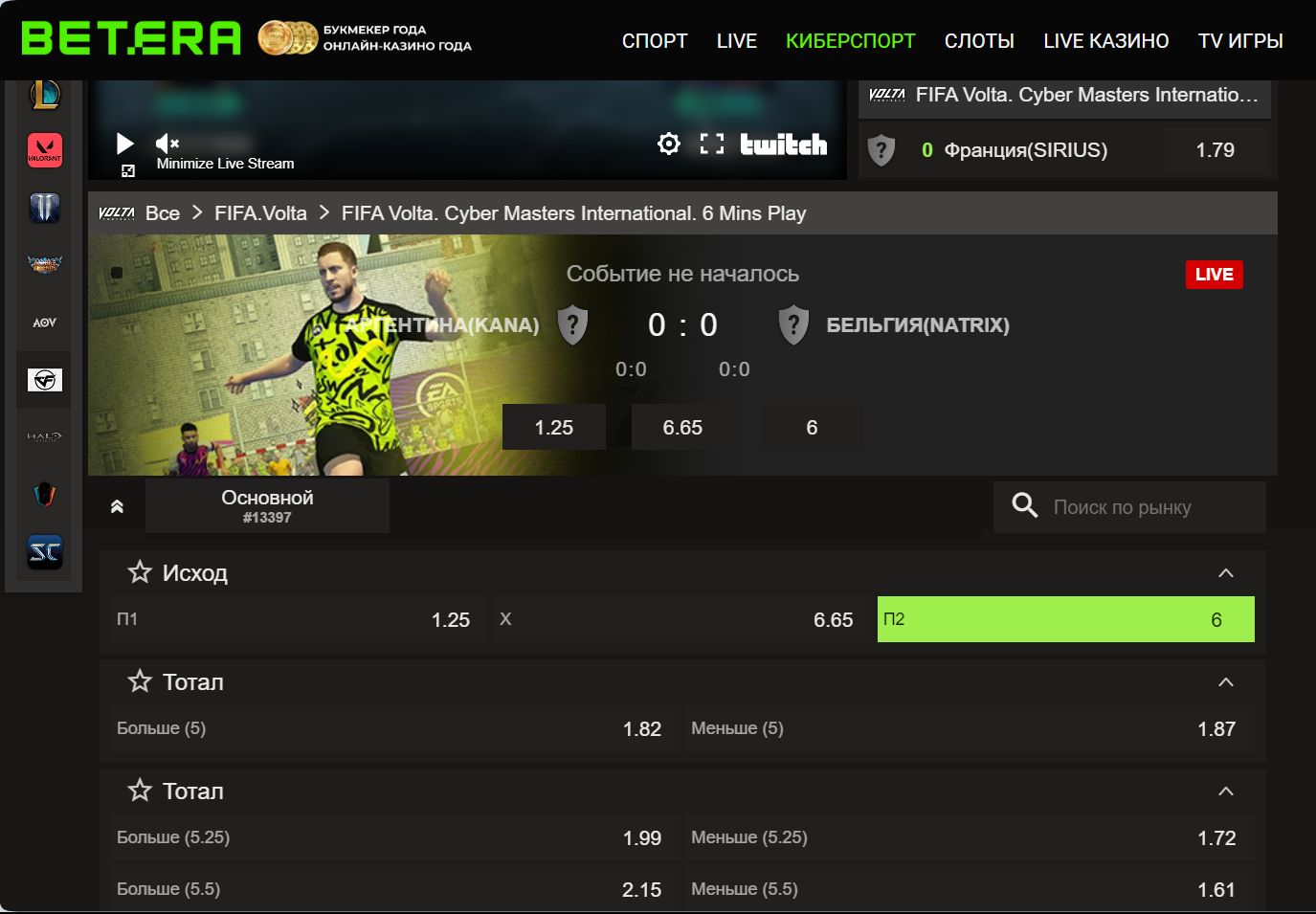Choose Mobile Legends in the sidebar
The width and height of the screenshot is (1316, 914).
pos(45,265)
